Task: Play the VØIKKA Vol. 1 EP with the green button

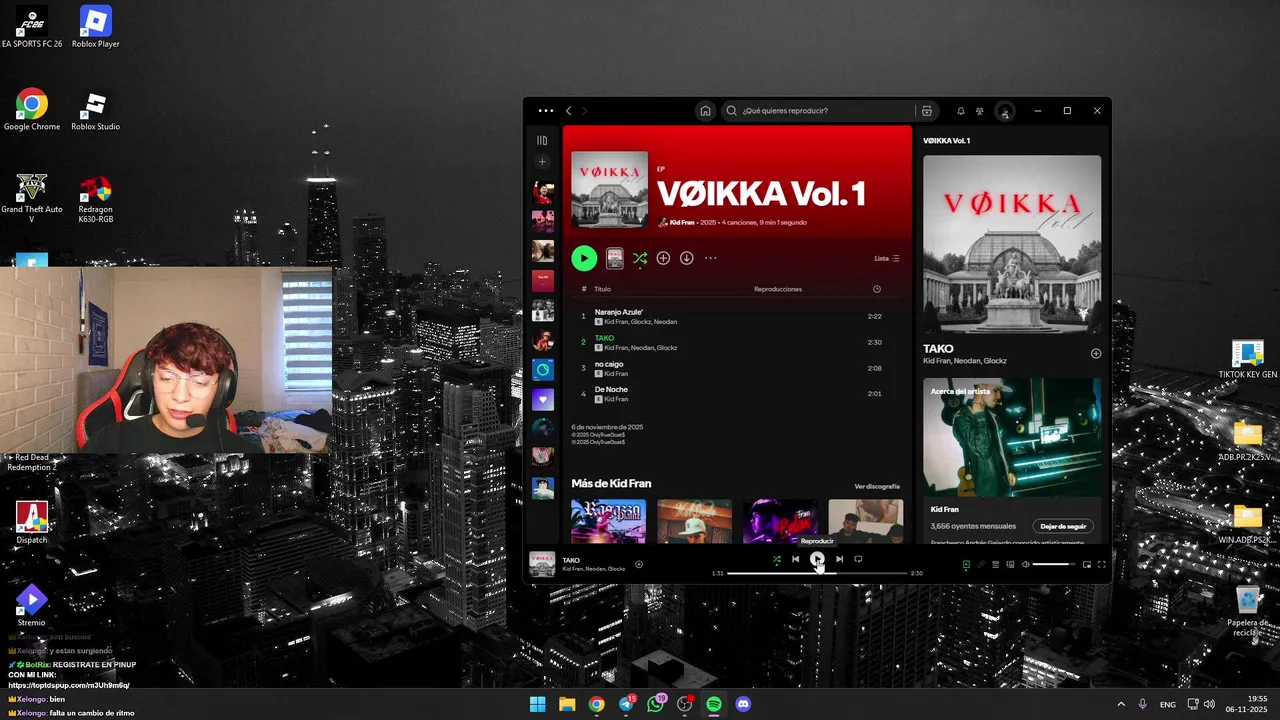Action: point(584,258)
